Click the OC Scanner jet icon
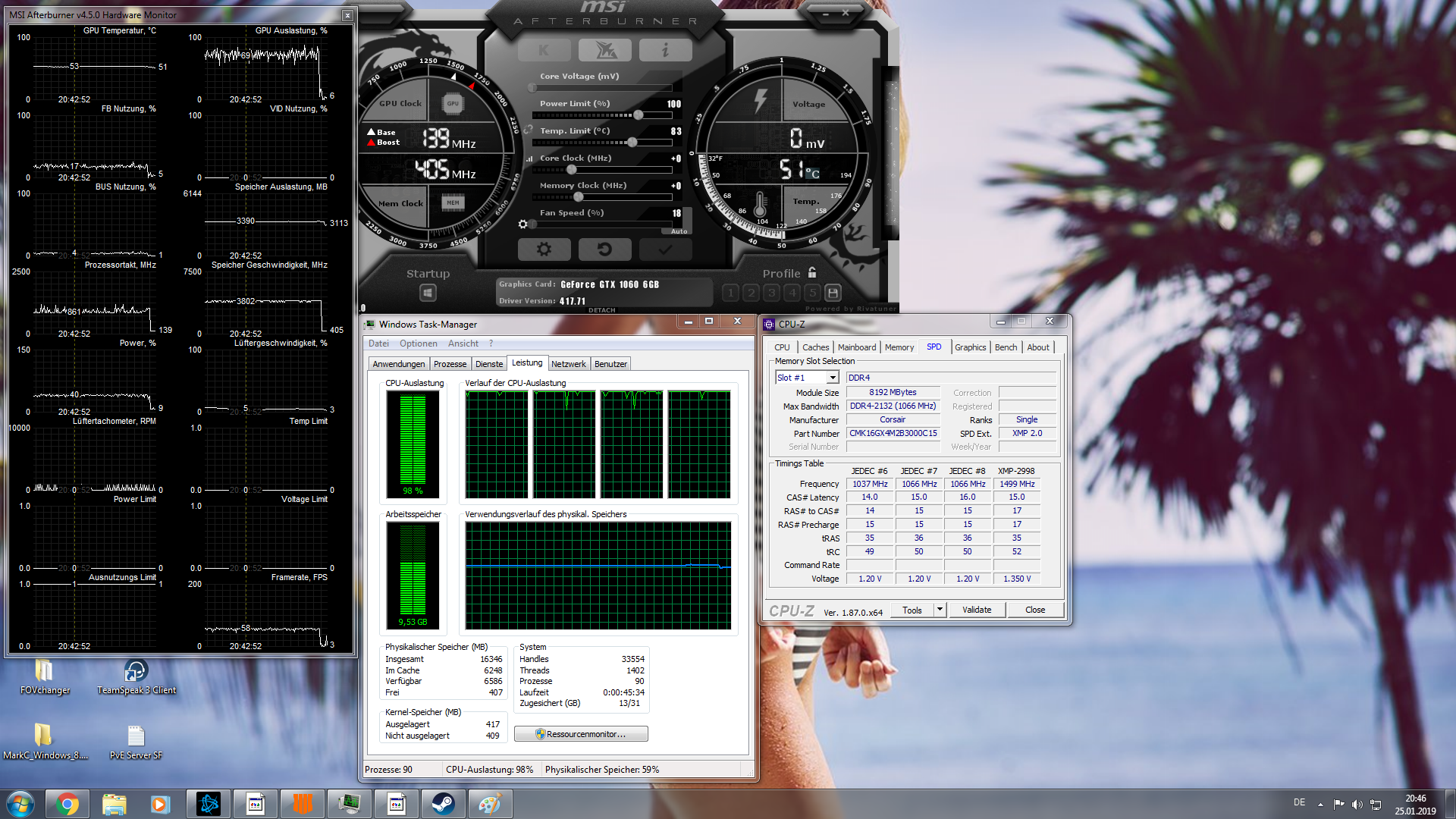 604,51
